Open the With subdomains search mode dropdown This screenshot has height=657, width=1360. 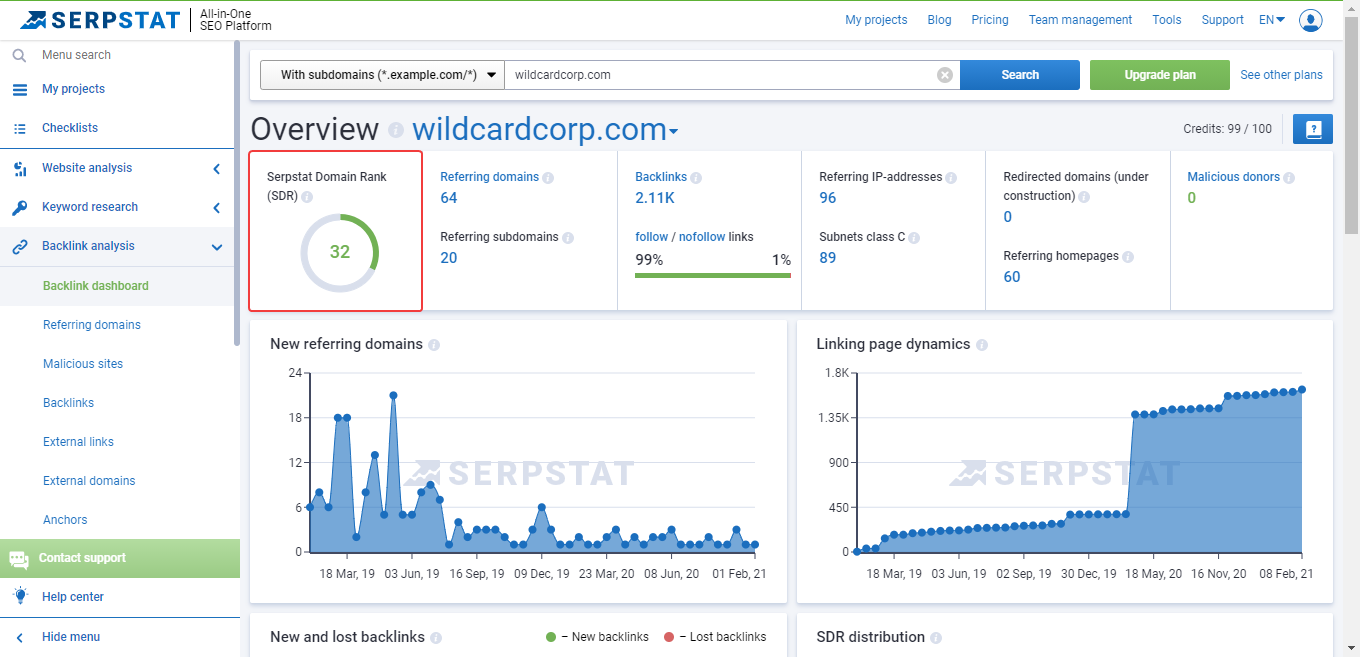[x=381, y=75]
